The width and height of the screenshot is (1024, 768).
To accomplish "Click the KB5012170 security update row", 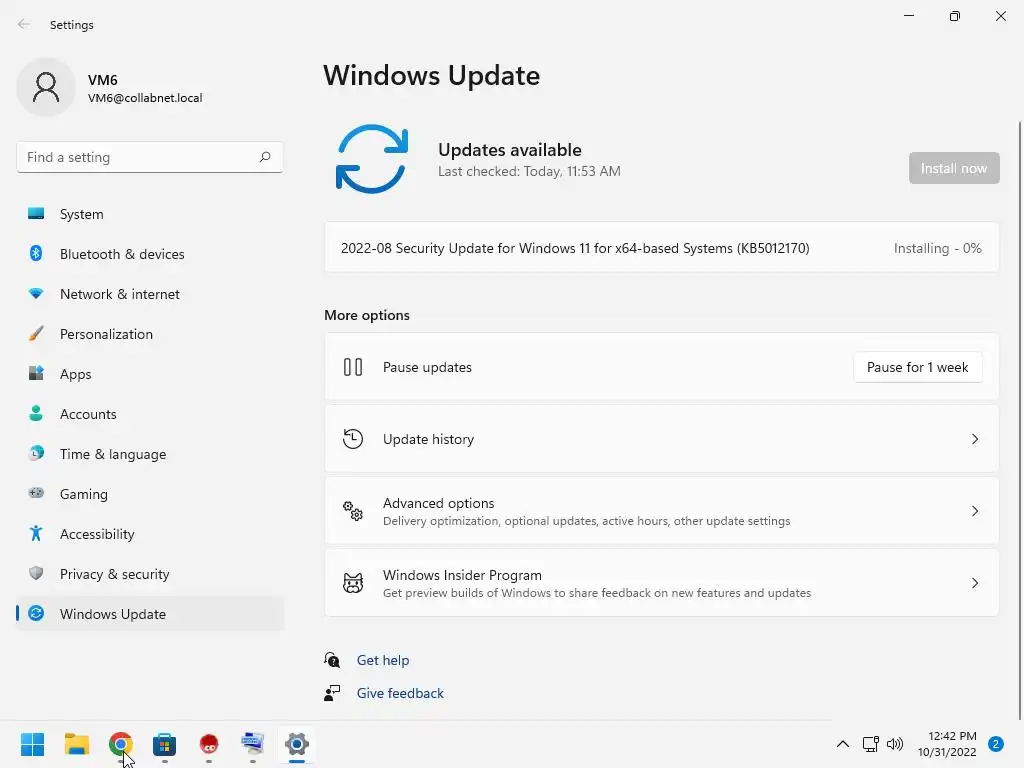I will click(662, 248).
